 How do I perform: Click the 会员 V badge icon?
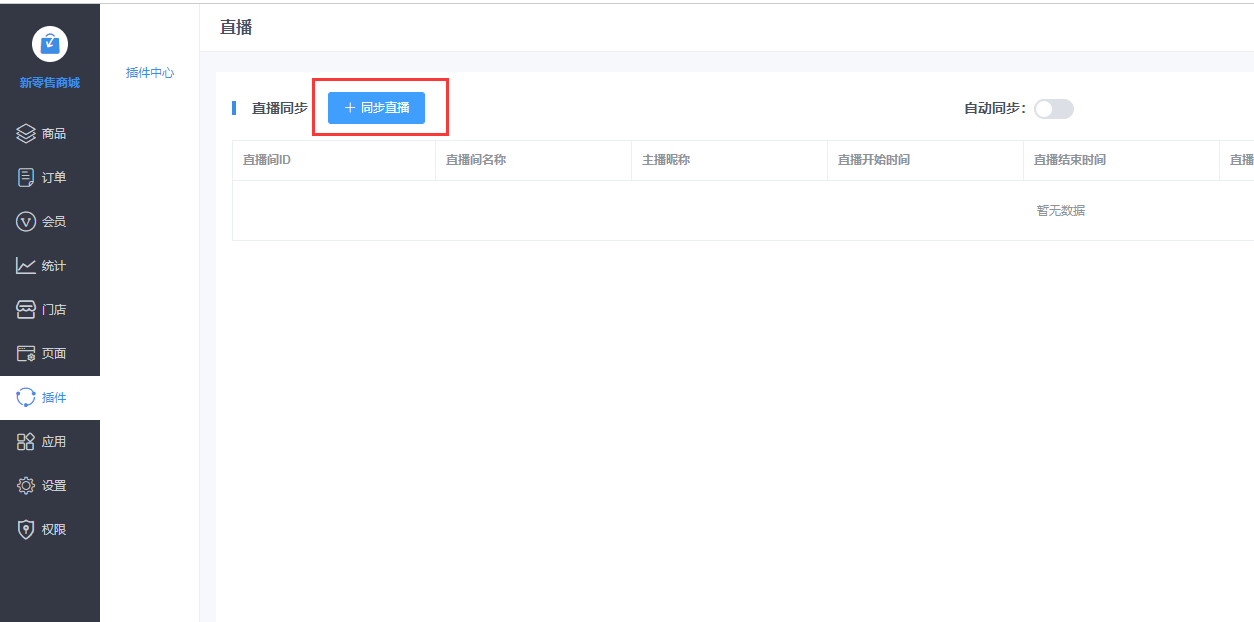click(x=26, y=221)
